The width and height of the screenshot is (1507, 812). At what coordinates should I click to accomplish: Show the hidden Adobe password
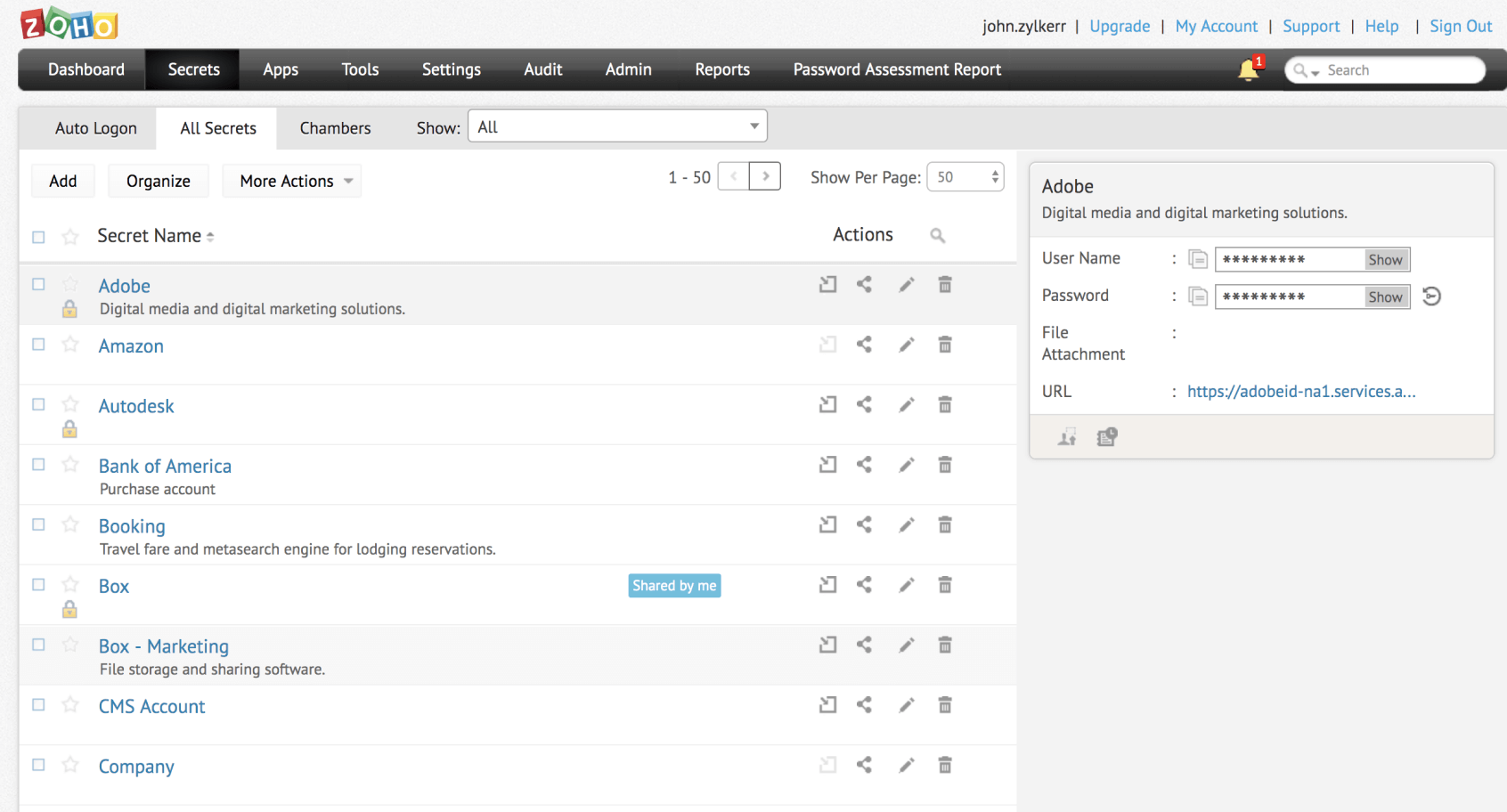click(x=1385, y=297)
